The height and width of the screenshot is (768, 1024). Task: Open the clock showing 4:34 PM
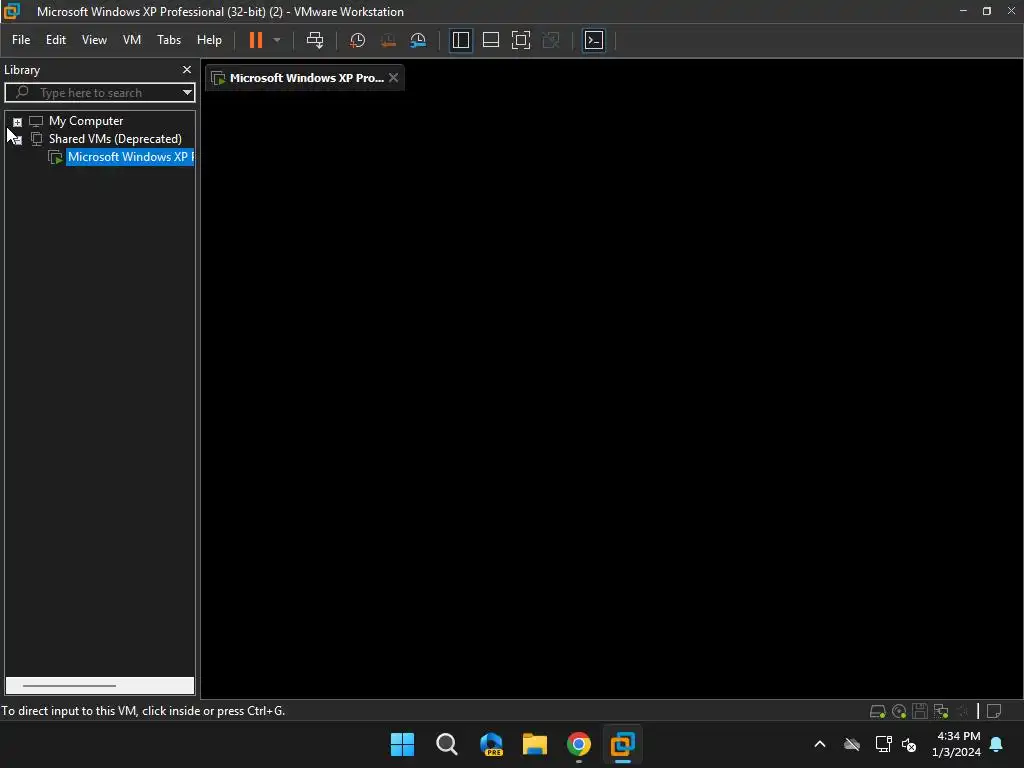tap(956, 744)
